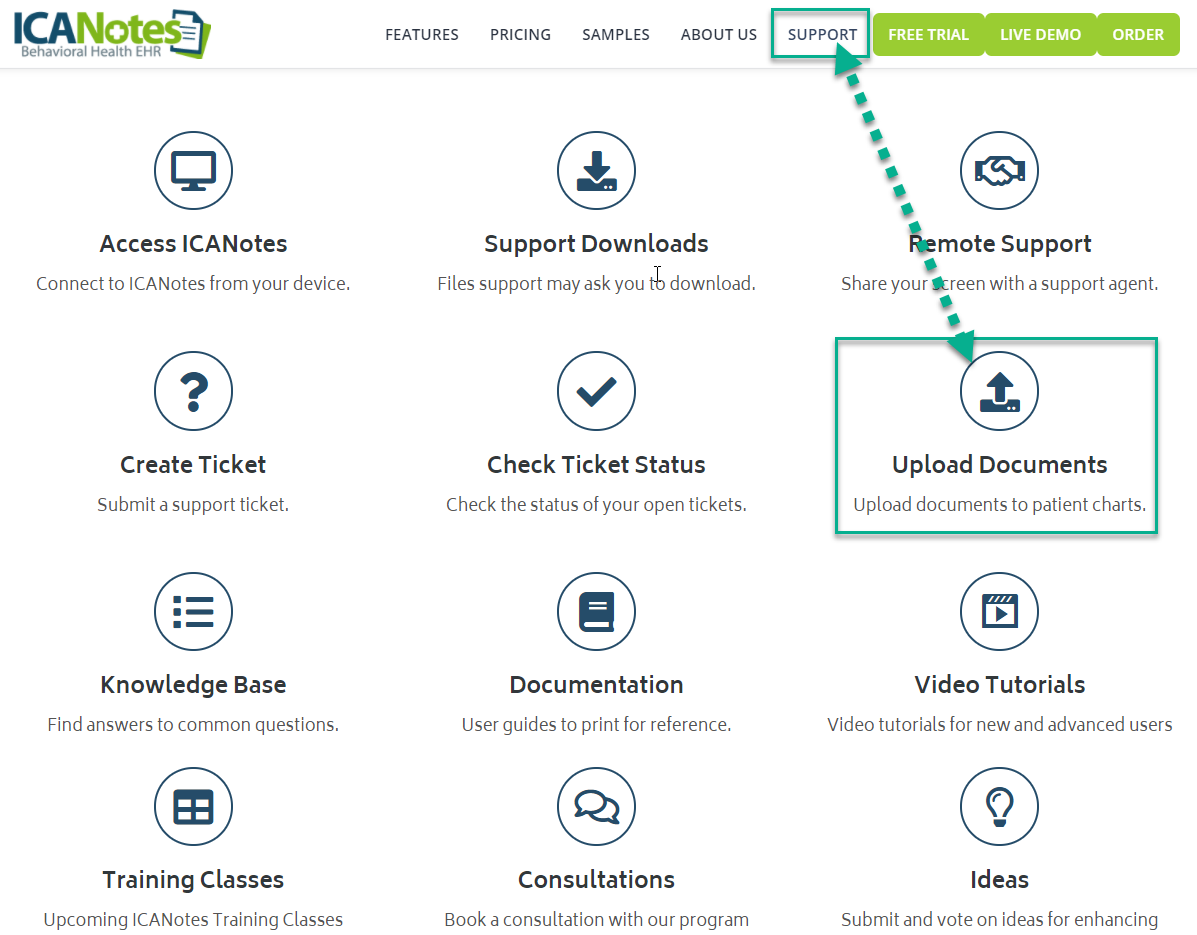Open the Upload Documents upload icon

[x=999, y=391]
